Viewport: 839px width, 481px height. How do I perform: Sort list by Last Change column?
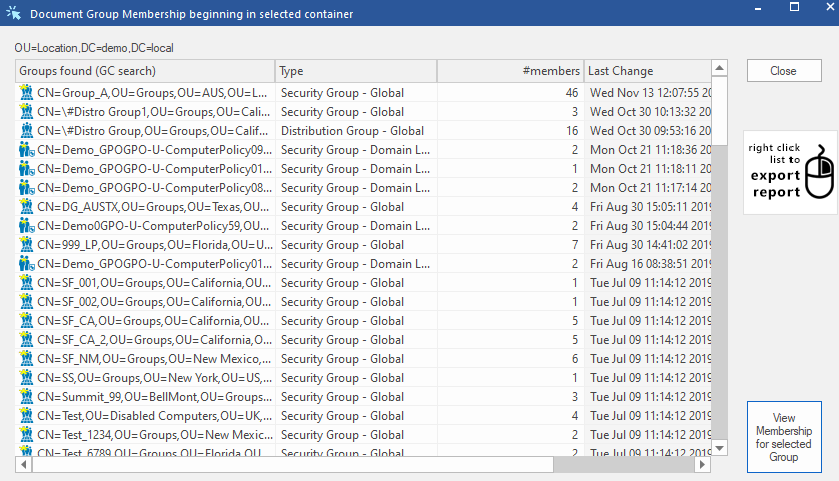point(646,71)
